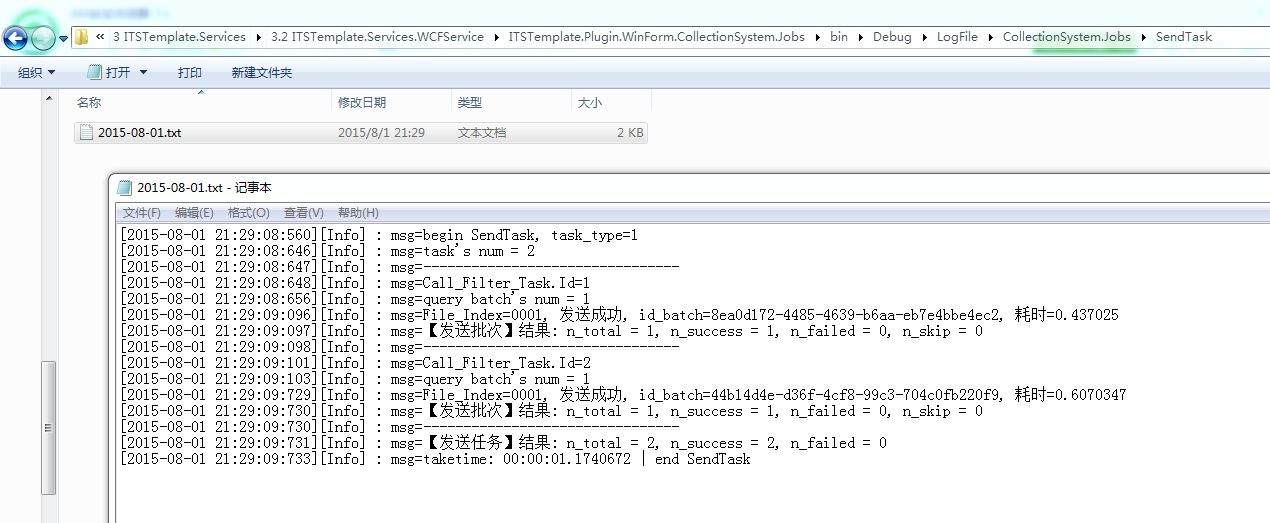This screenshot has height=523, width=1270.
Task: Click the folder icon in address bar
Action: [81, 37]
